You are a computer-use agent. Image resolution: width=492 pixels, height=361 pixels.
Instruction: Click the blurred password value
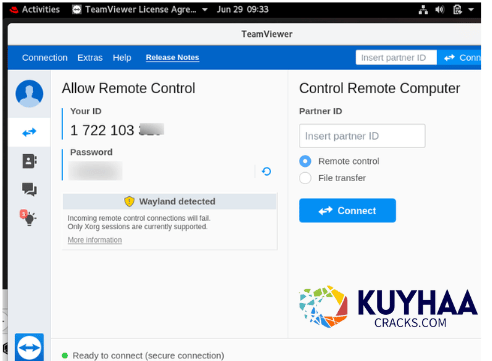point(95,171)
